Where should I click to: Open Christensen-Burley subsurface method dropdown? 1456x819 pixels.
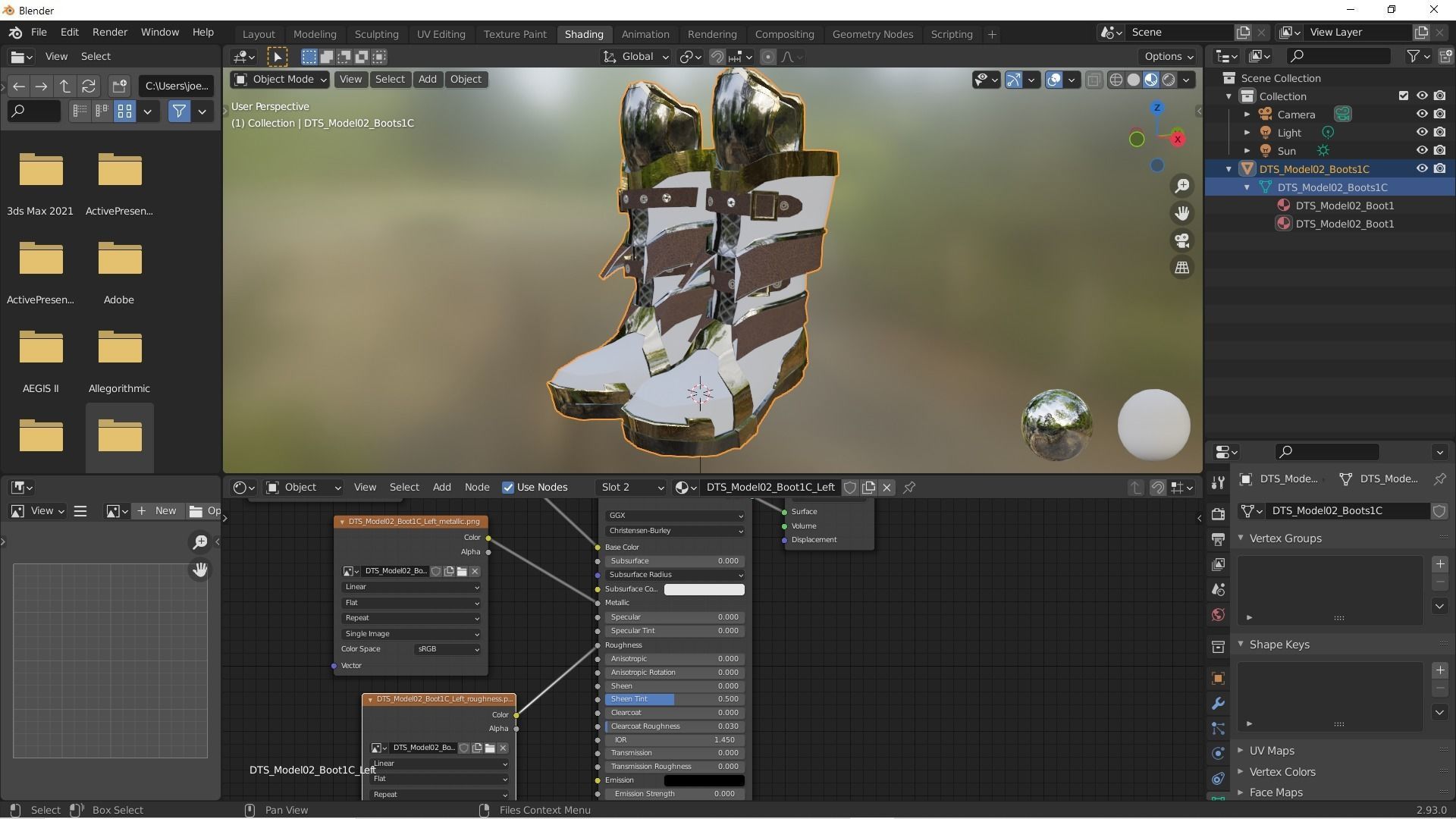[x=675, y=531]
